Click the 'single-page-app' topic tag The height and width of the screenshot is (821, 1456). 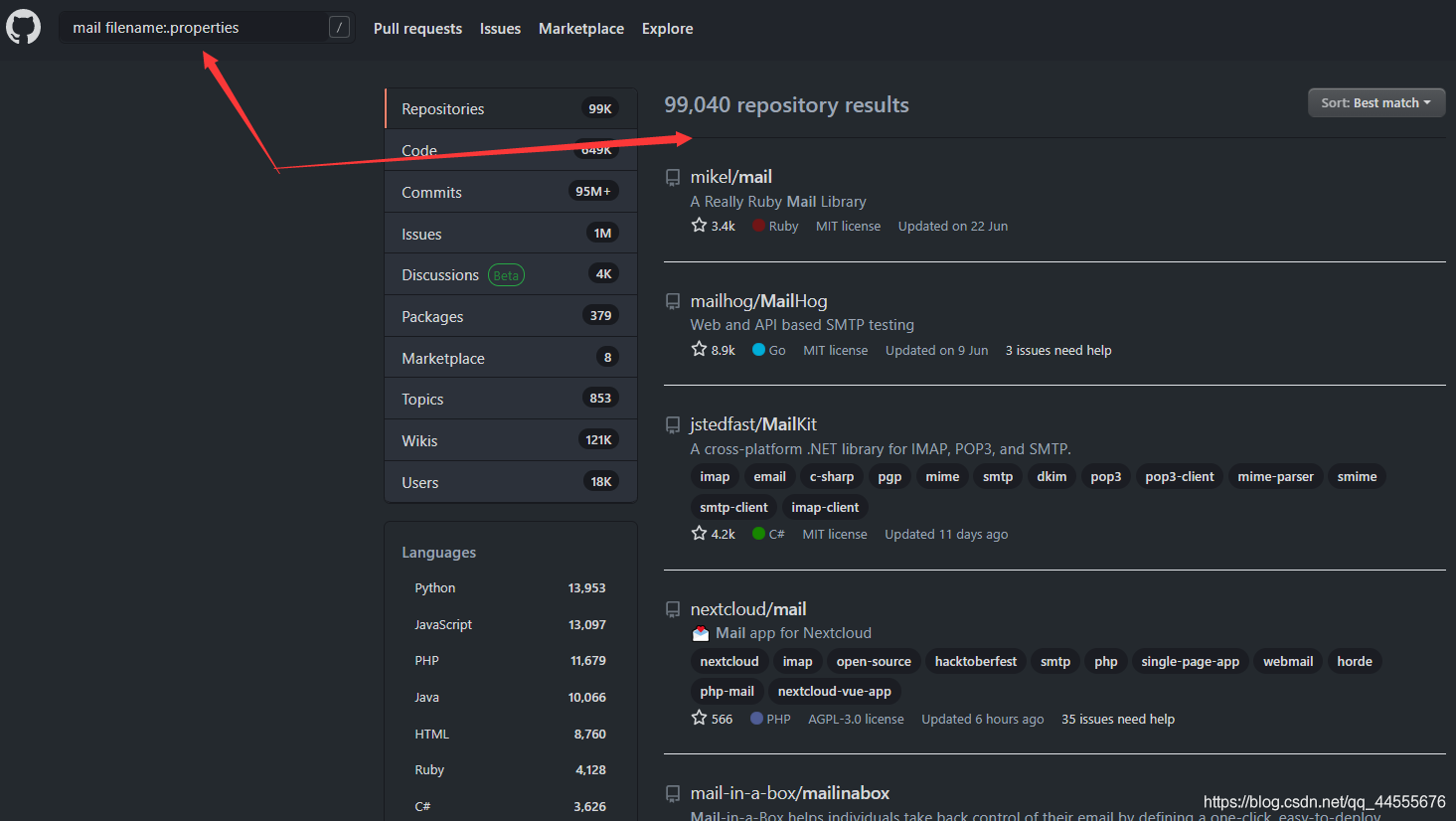coord(1191,662)
